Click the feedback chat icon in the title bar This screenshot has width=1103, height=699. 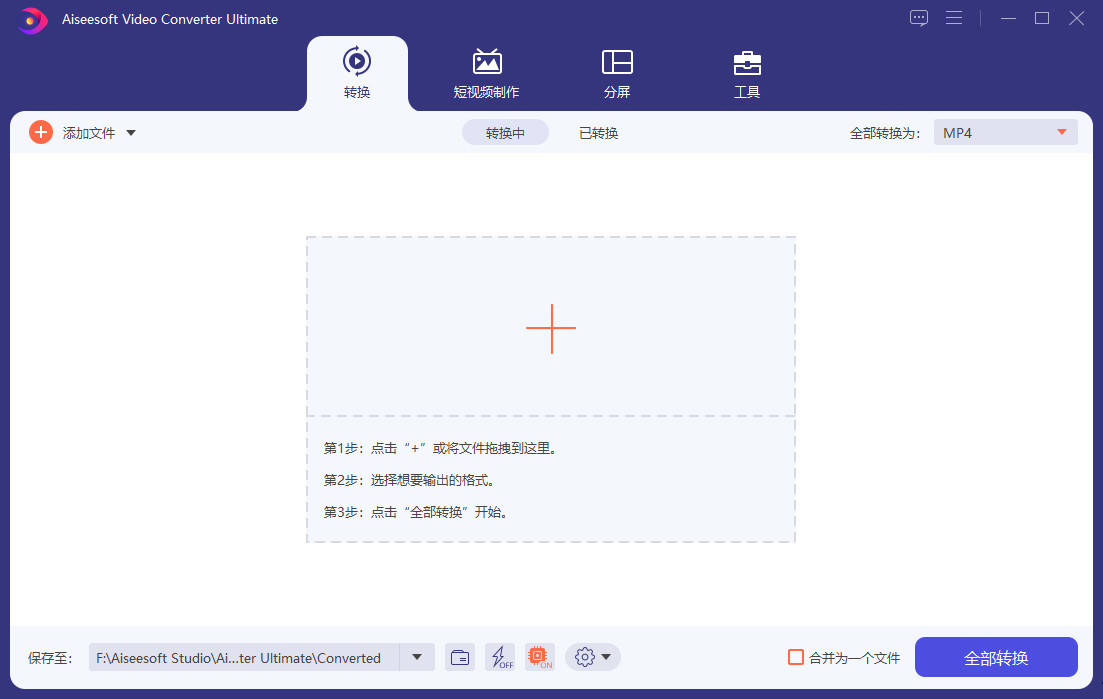coord(918,18)
